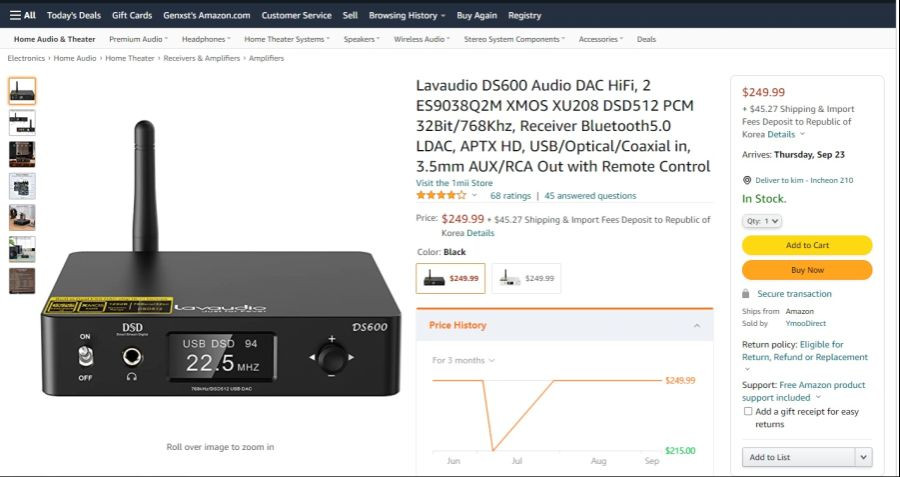This screenshot has height=477, width=900.
Task: Visit the 1mii Store
Action: 454,183
